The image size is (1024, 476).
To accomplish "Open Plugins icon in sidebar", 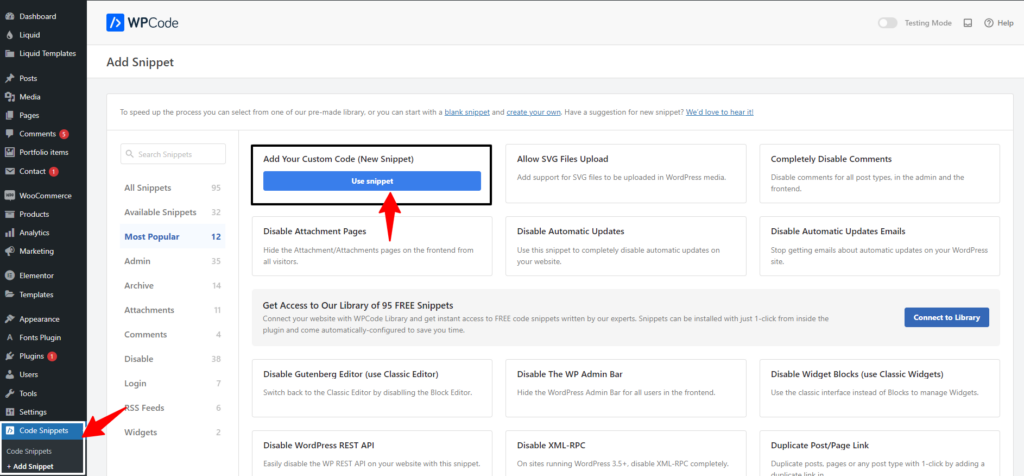I will (x=10, y=356).
